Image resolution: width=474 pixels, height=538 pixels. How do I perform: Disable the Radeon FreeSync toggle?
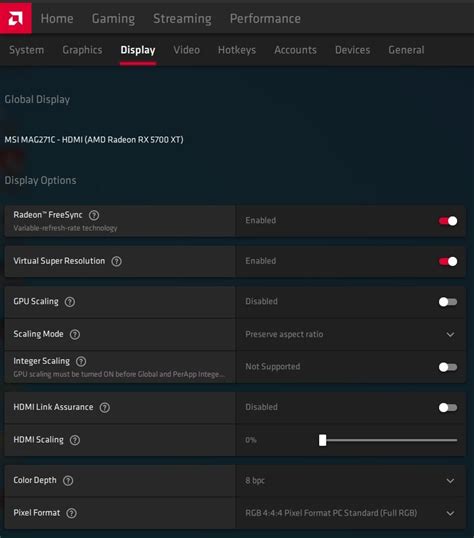click(x=448, y=221)
